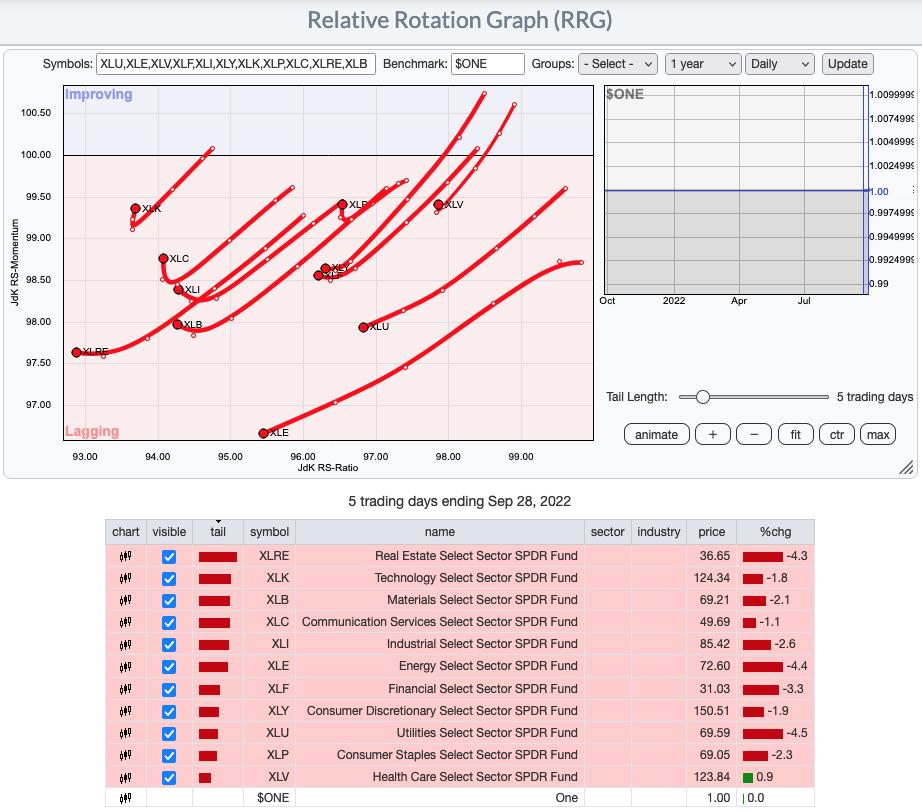The image size is (922, 812).
Task: Uncheck visible checkbox for XLK
Action: pyautogui.click(x=169, y=579)
